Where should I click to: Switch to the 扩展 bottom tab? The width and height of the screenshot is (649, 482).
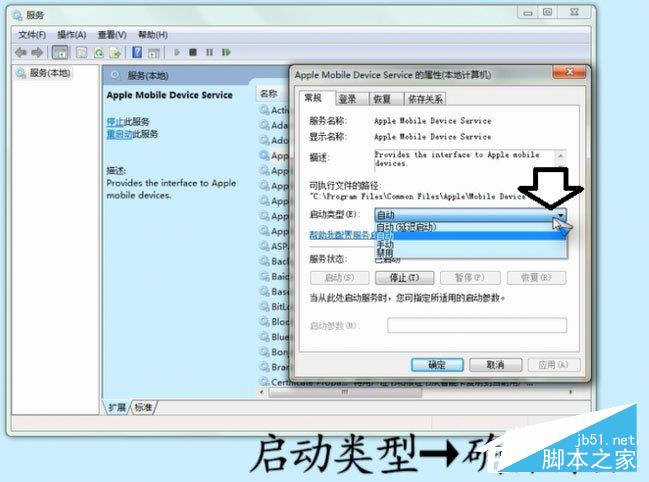117,407
